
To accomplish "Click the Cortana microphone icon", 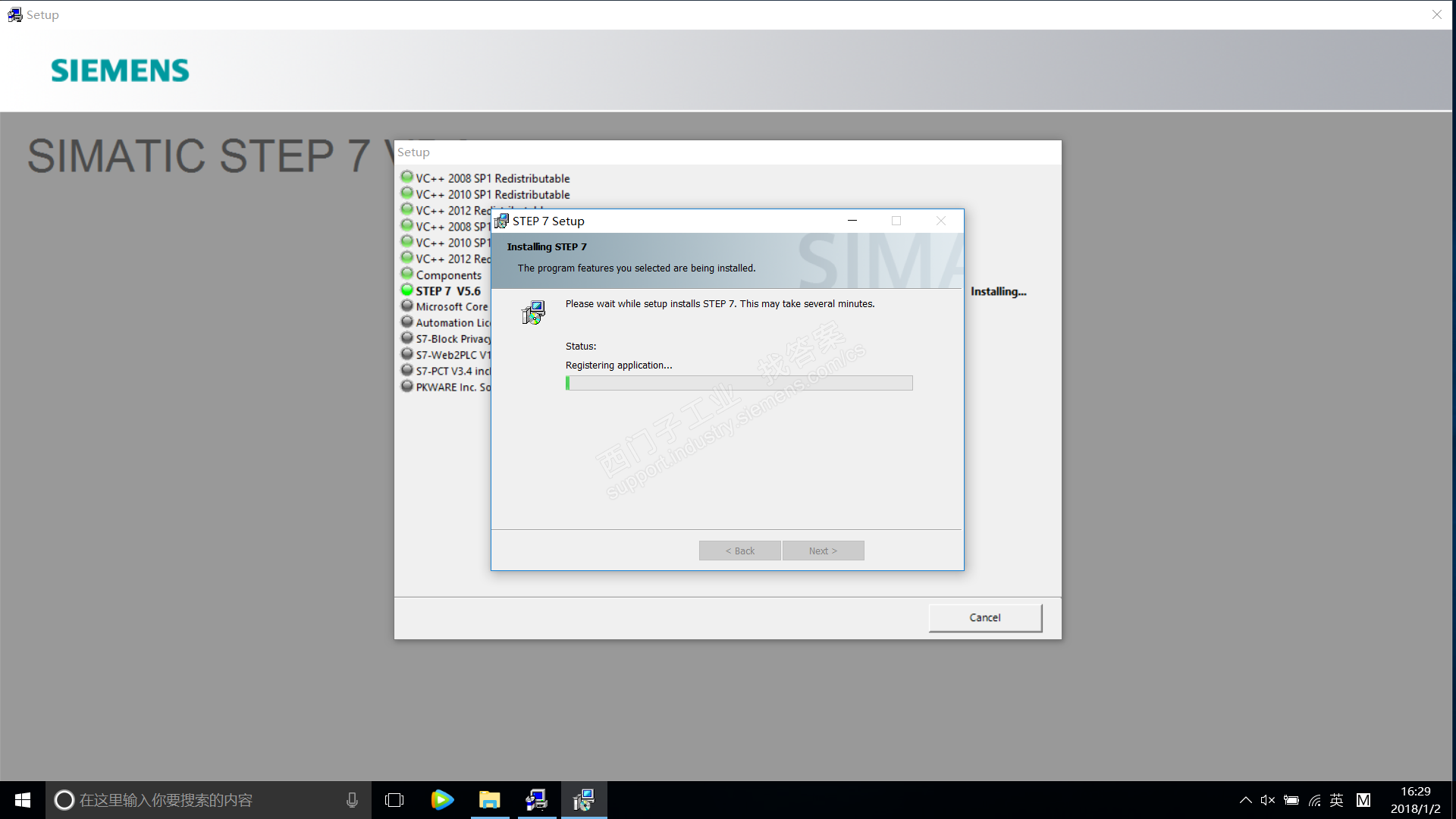I will tap(352, 800).
